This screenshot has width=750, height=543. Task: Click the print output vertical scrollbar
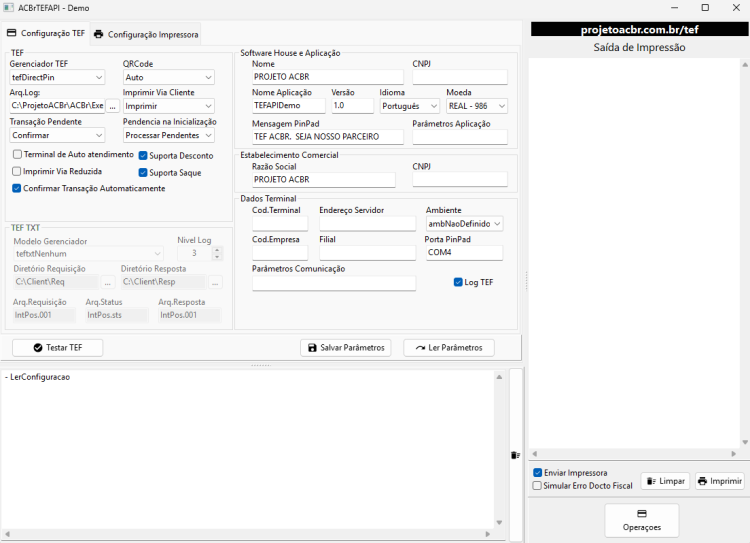(745, 253)
